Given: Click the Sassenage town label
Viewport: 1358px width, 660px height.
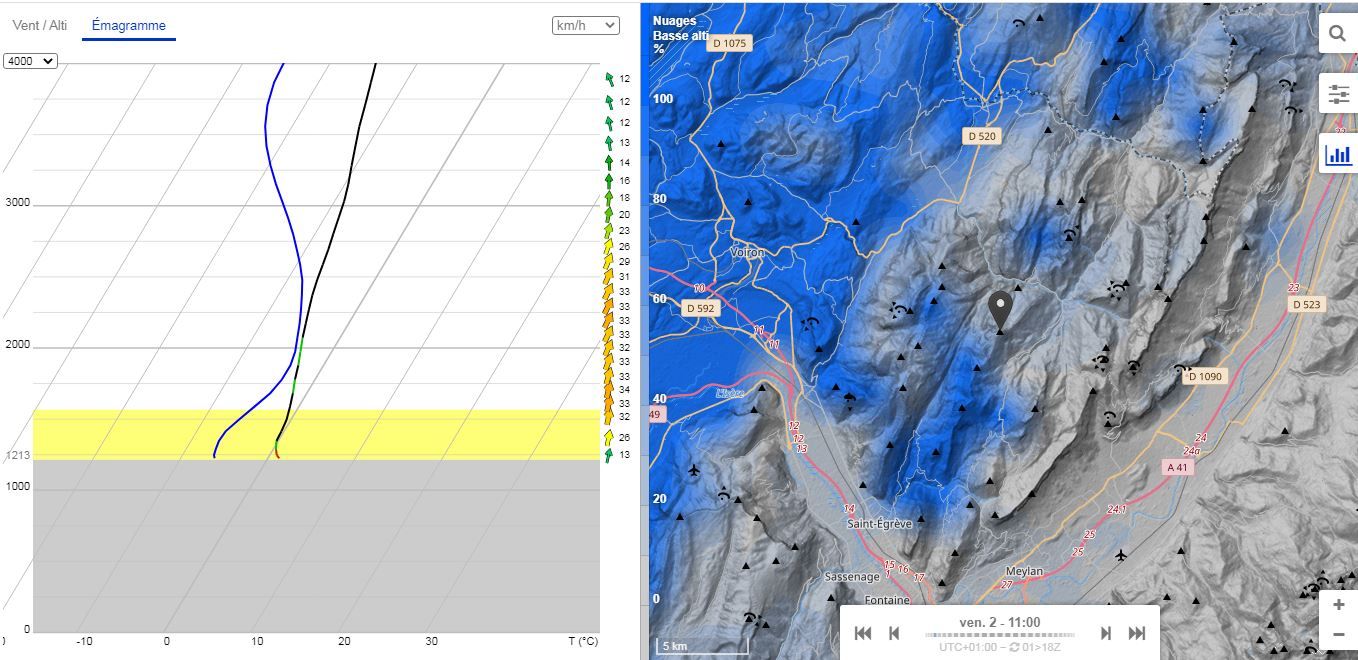Looking at the screenshot, I should [x=852, y=577].
